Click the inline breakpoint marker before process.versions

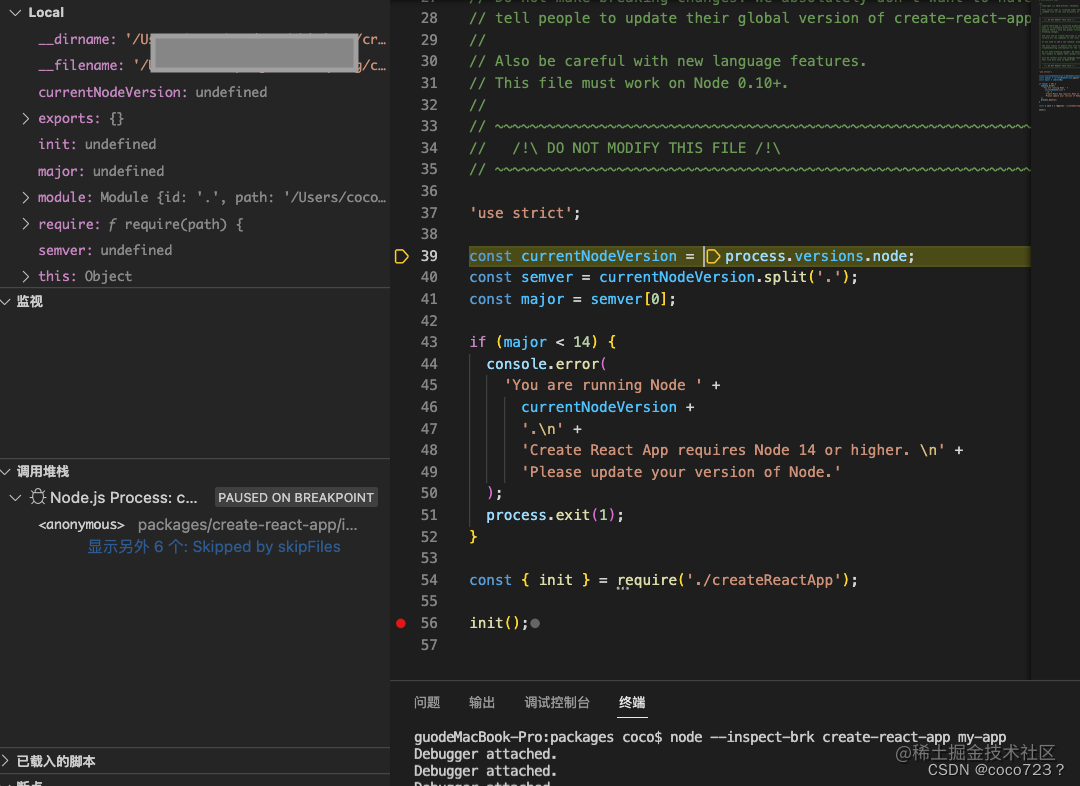tap(713, 256)
